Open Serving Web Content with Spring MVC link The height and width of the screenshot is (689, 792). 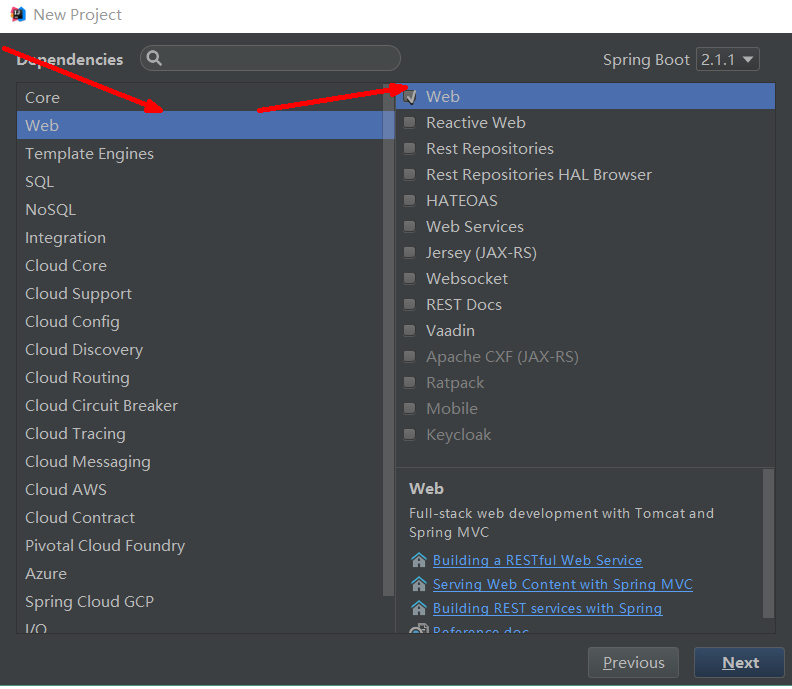(563, 584)
